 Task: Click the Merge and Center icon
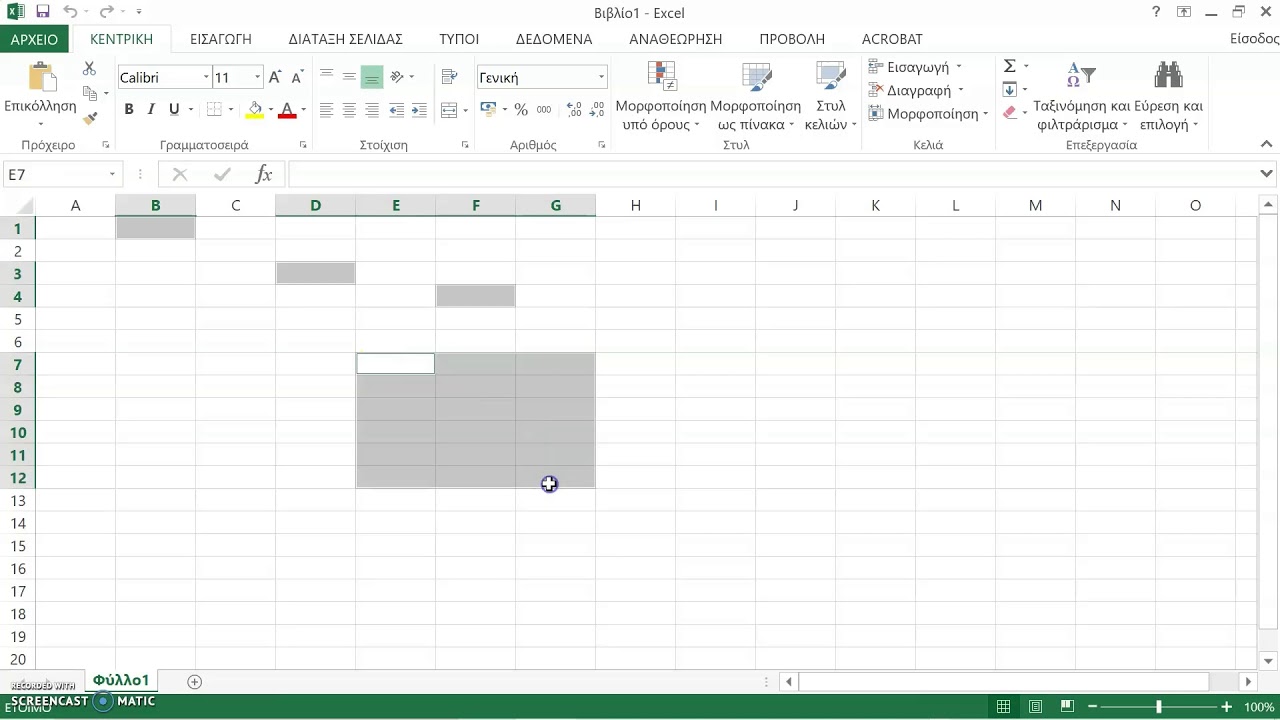449,109
